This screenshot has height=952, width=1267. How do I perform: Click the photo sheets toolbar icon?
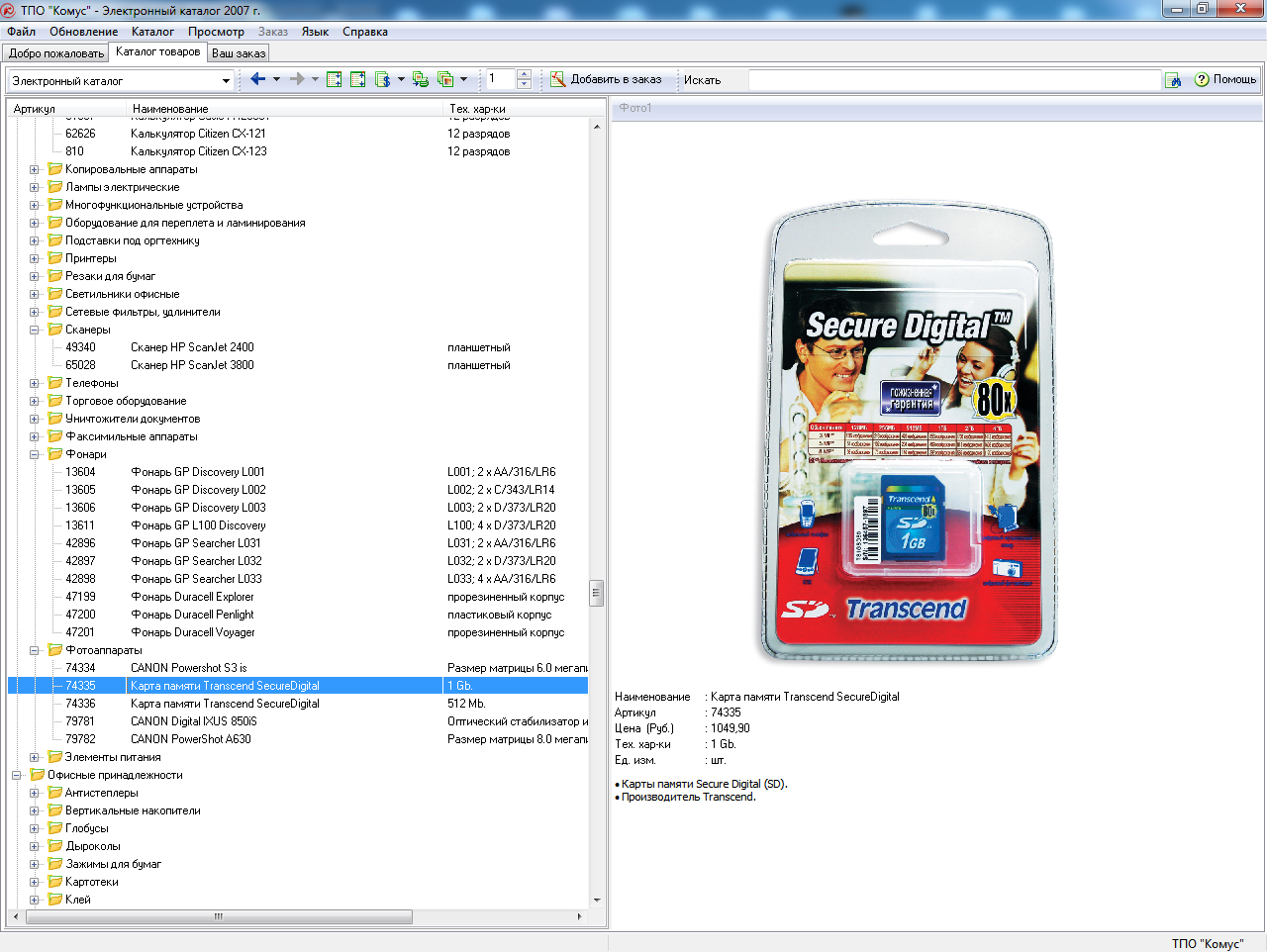[445, 79]
